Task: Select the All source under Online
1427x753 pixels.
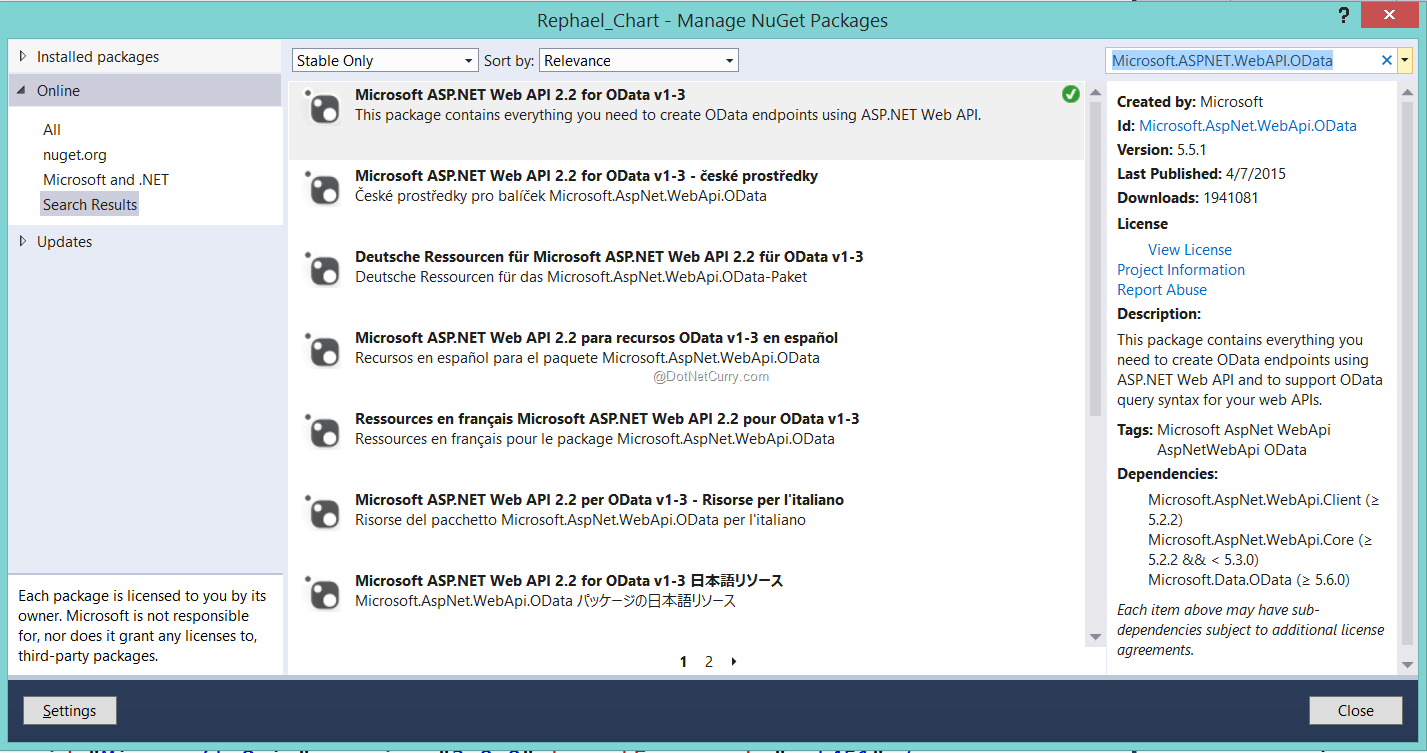Action: tap(52, 129)
